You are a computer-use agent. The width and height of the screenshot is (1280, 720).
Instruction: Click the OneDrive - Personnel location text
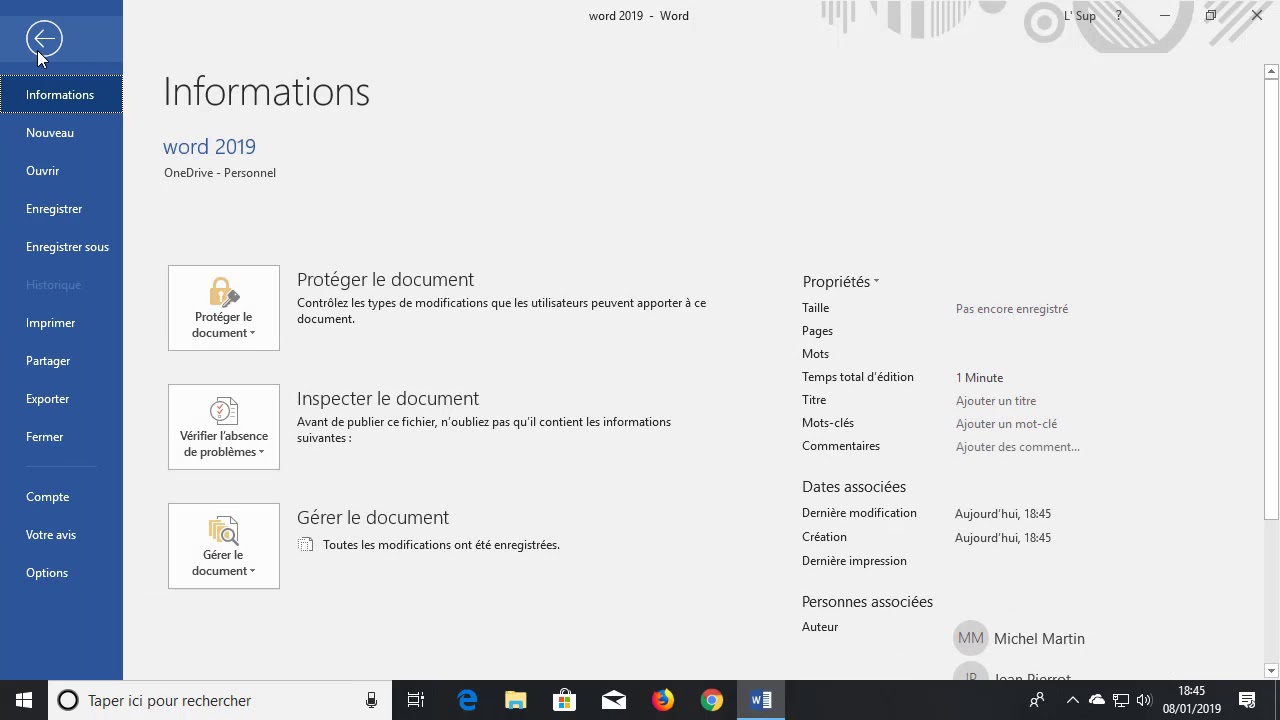pyautogui.click(x=220, y=173)
